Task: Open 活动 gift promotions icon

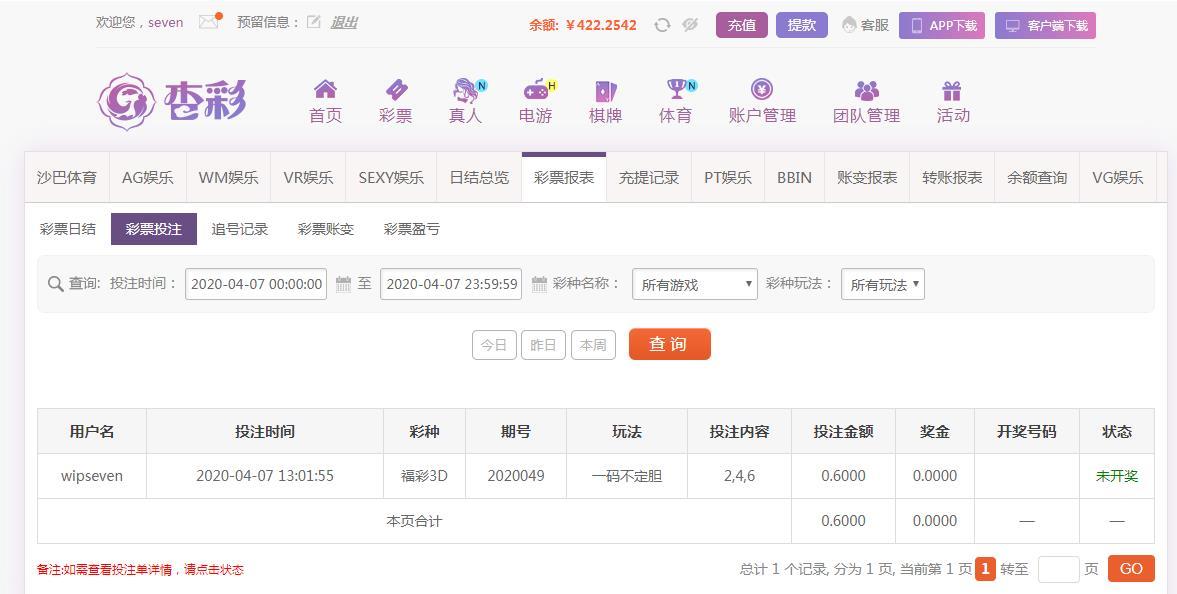Action: pos(952,91)
